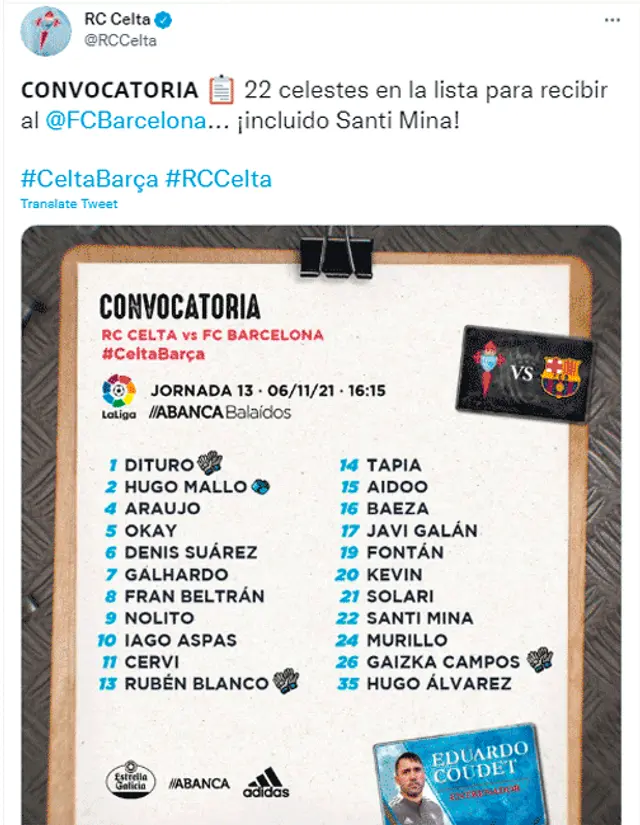Image resolution: width=640 pixels, height=825 pixels.
Task: Open the RC Celta profile avatar
Action: pos(46,31)
